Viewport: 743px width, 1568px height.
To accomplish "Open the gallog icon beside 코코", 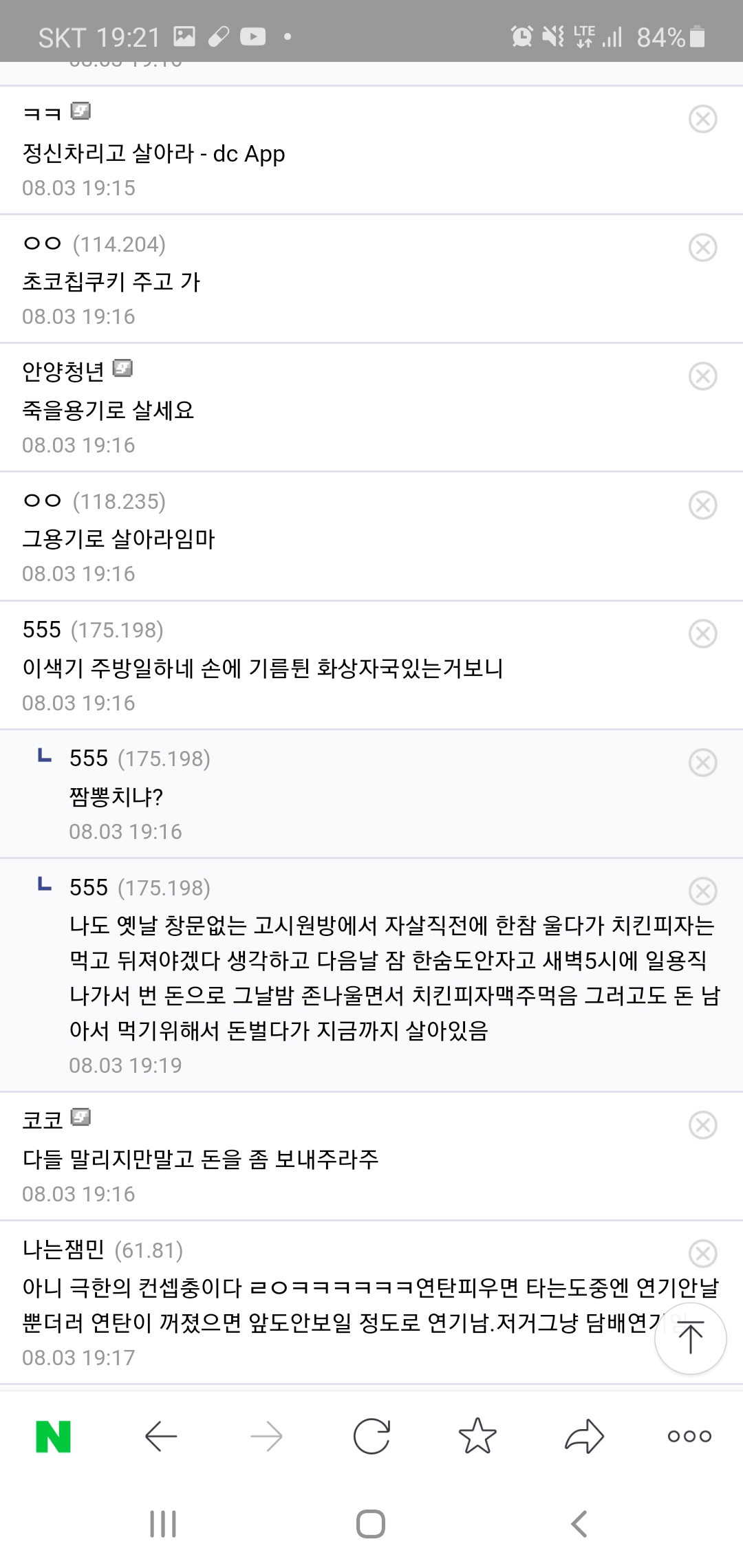I will coord(81,1117).
